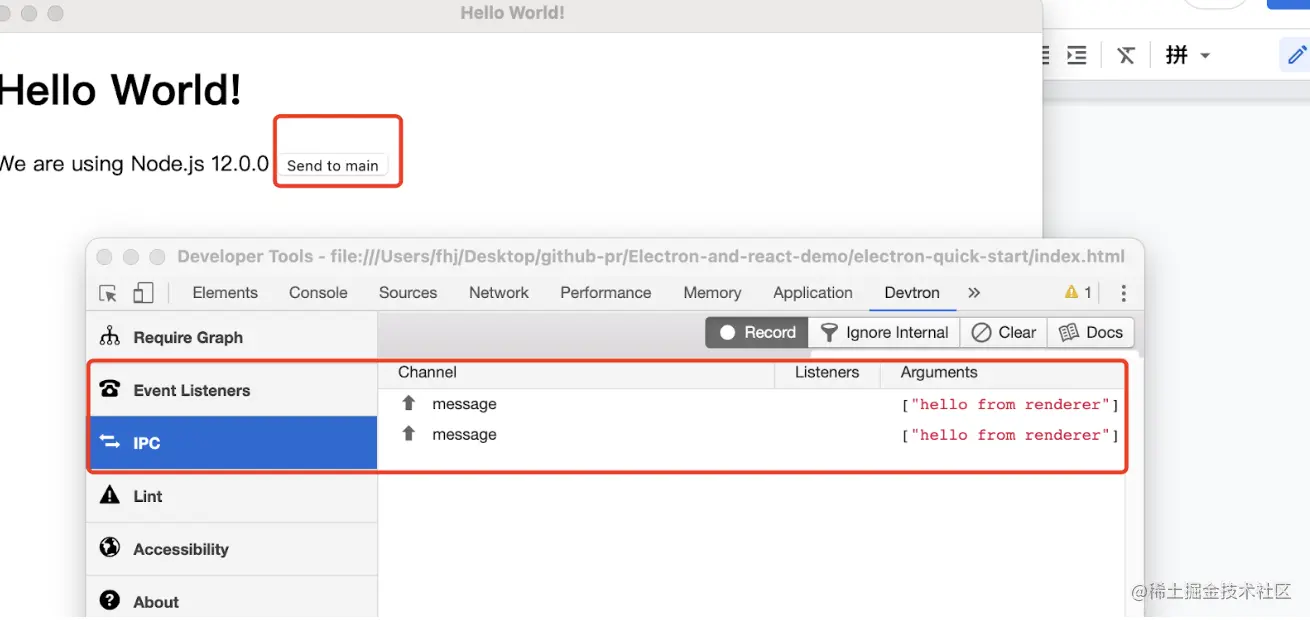This screenshot has height=620, width=1310.
Task: Select IPC in Devtron sidebar
Action: 232,443
